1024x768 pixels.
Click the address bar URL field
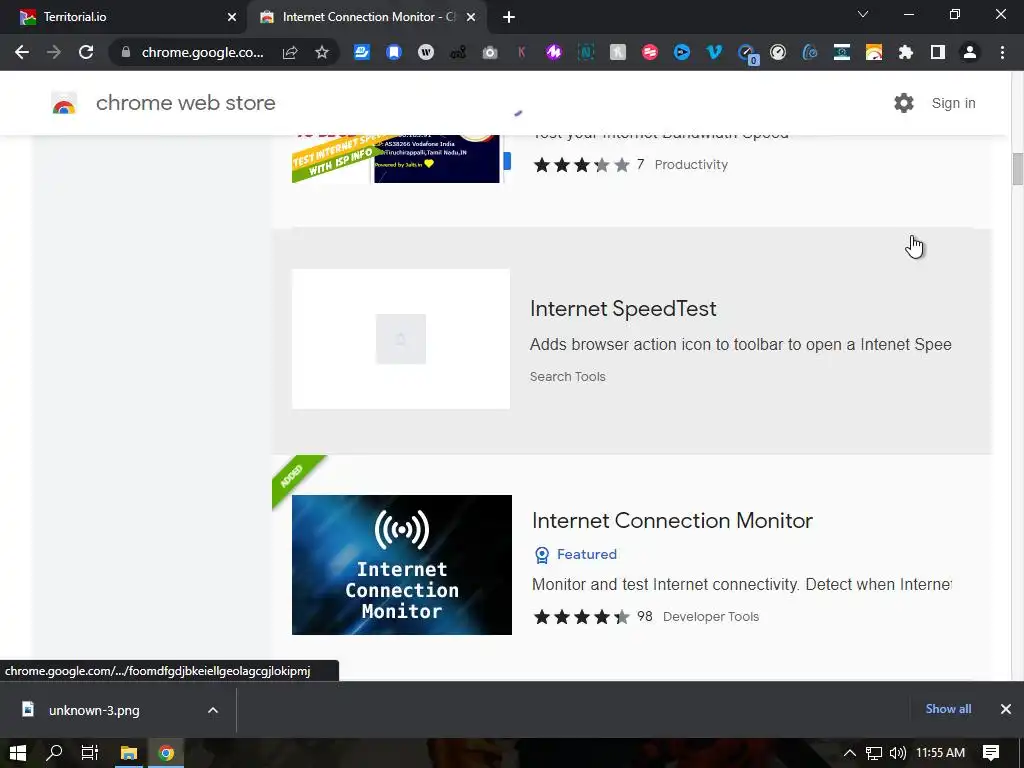202,52
